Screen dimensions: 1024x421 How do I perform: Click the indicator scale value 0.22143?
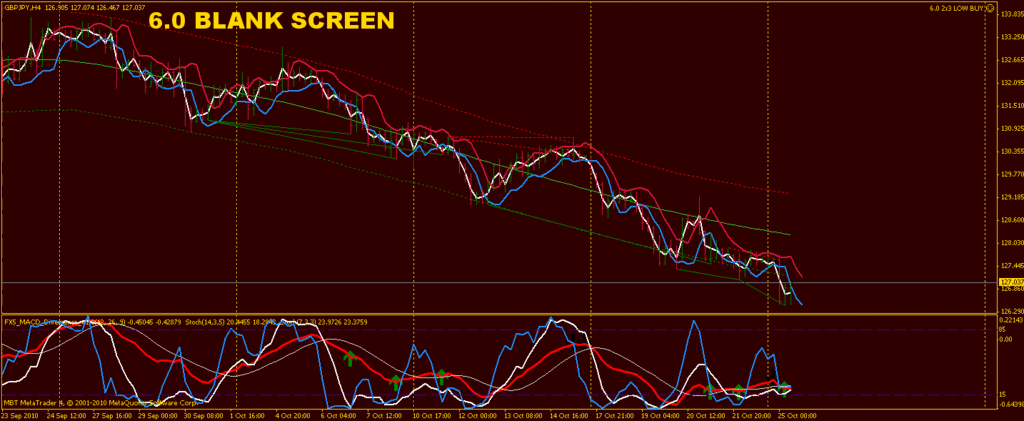tap(1011, 320)
